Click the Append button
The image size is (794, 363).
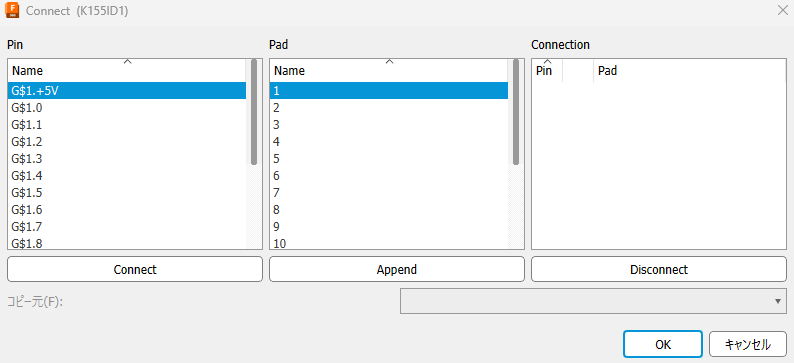396,269
